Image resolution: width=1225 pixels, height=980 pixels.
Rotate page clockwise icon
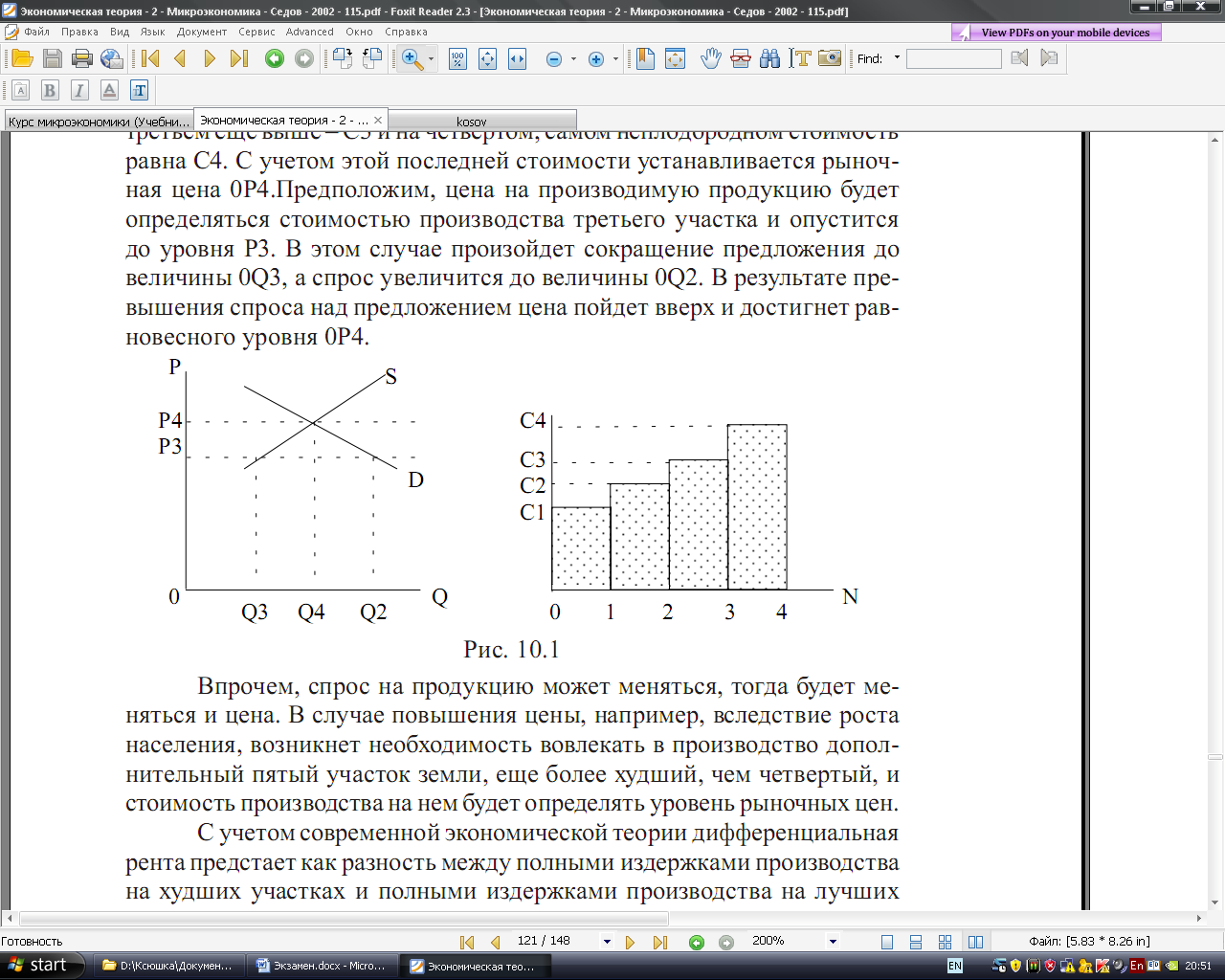tap(372, 58)
